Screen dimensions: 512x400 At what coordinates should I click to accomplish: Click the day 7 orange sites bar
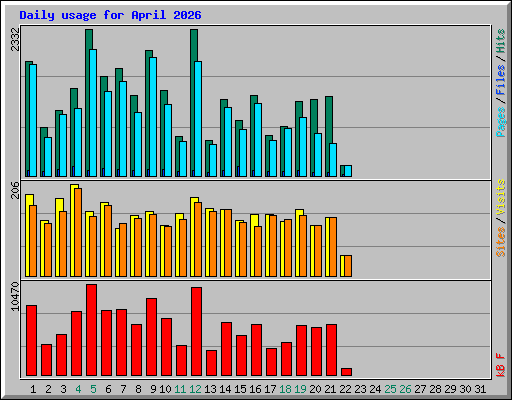tap(123, 250)
